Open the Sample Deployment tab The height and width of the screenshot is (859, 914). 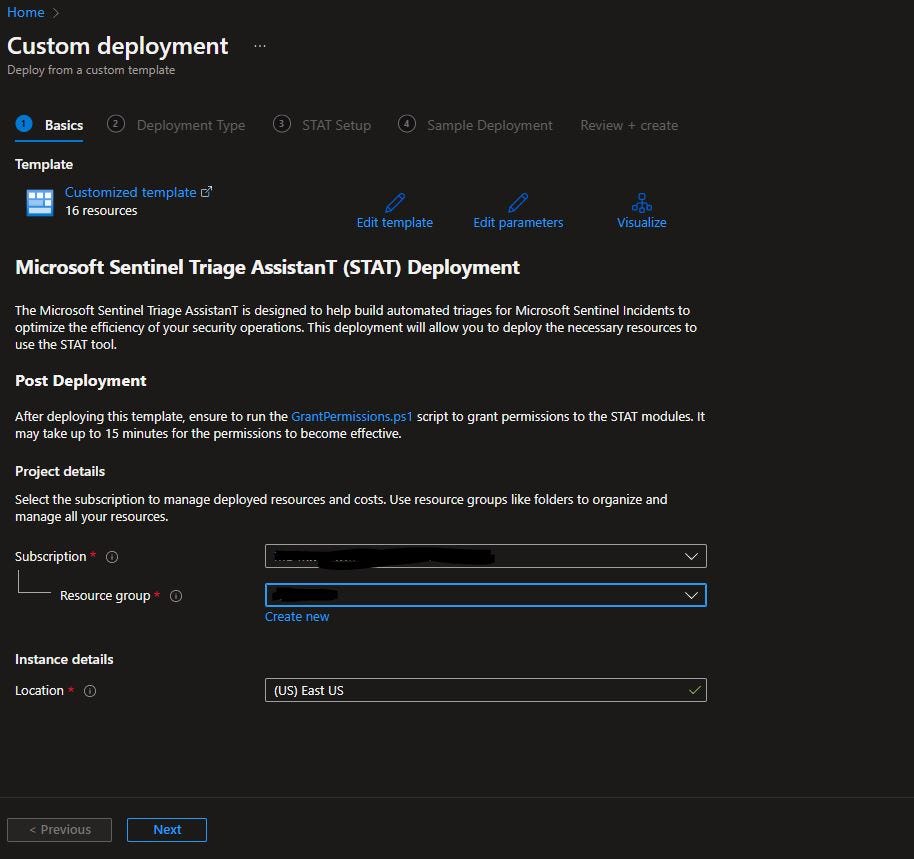tap(475, 125)
